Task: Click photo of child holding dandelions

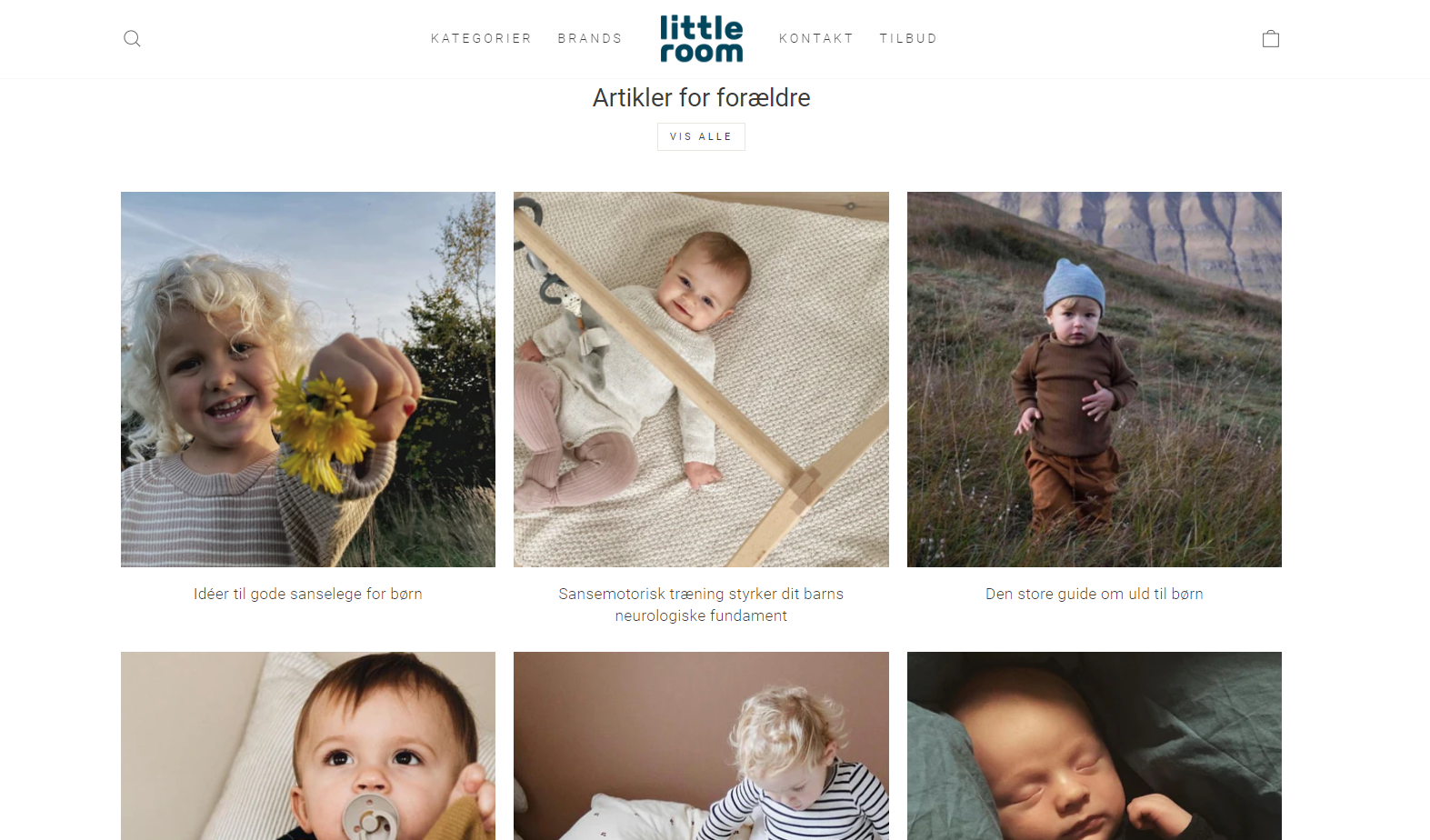Action: 308,379
